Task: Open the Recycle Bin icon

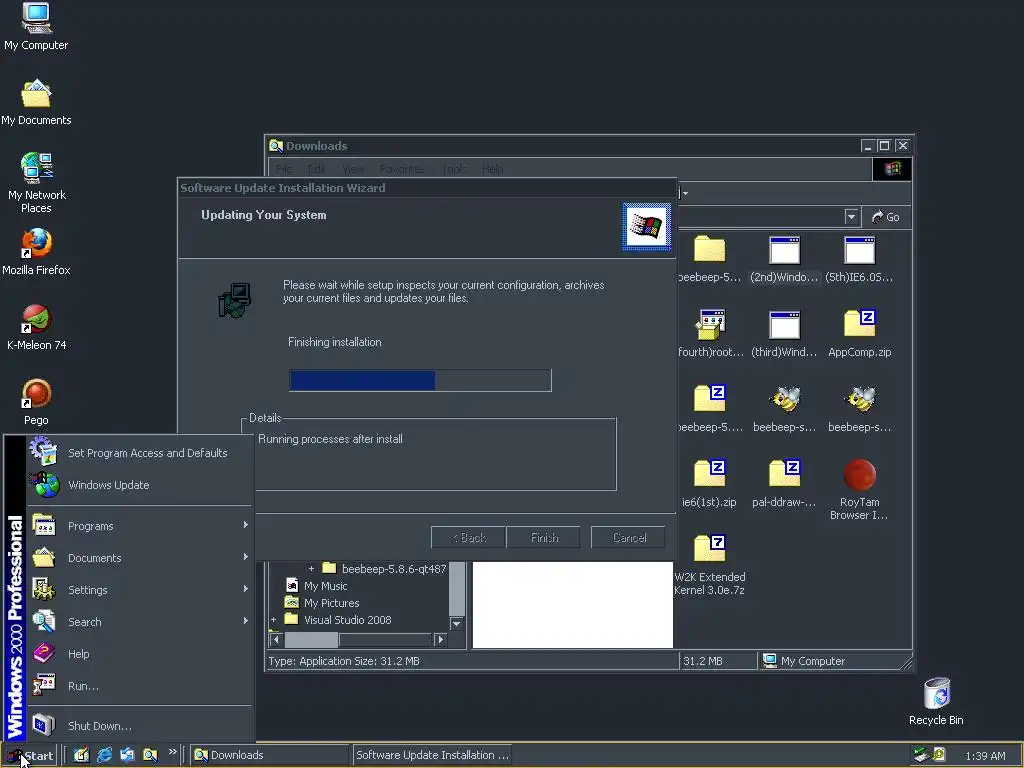Action: 936,702
